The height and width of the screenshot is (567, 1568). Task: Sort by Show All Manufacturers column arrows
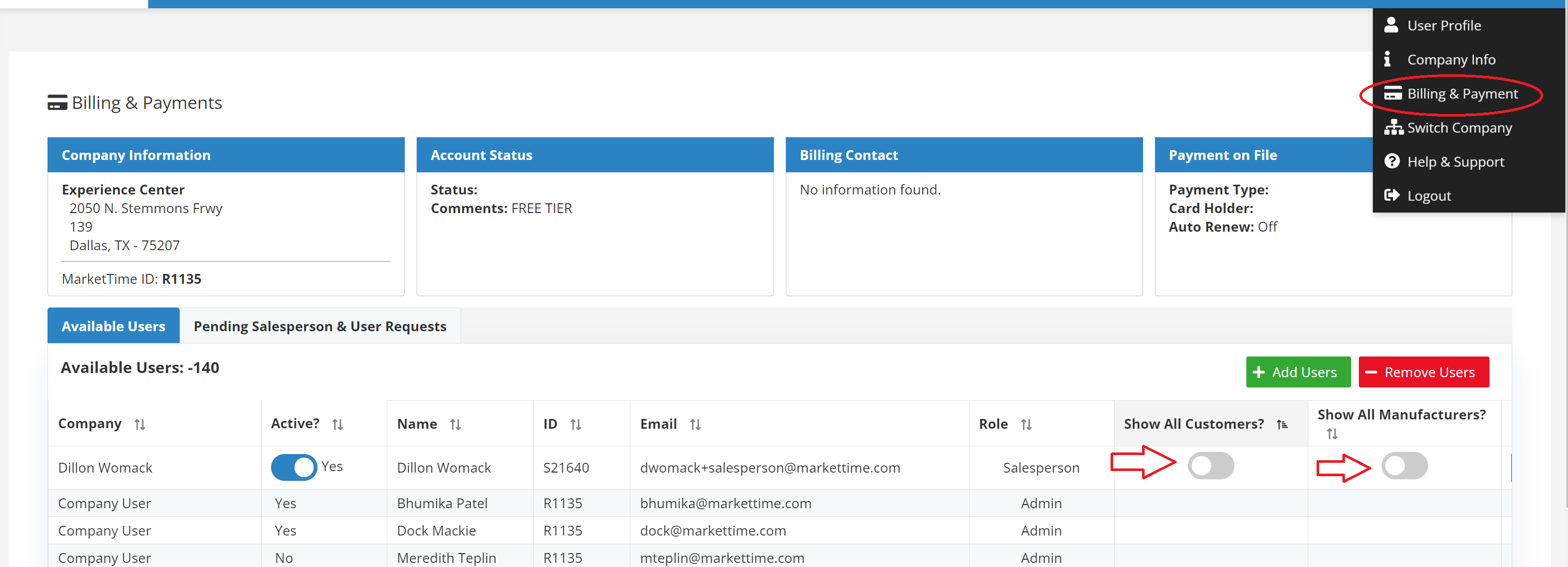click(x=1332, y=434)
